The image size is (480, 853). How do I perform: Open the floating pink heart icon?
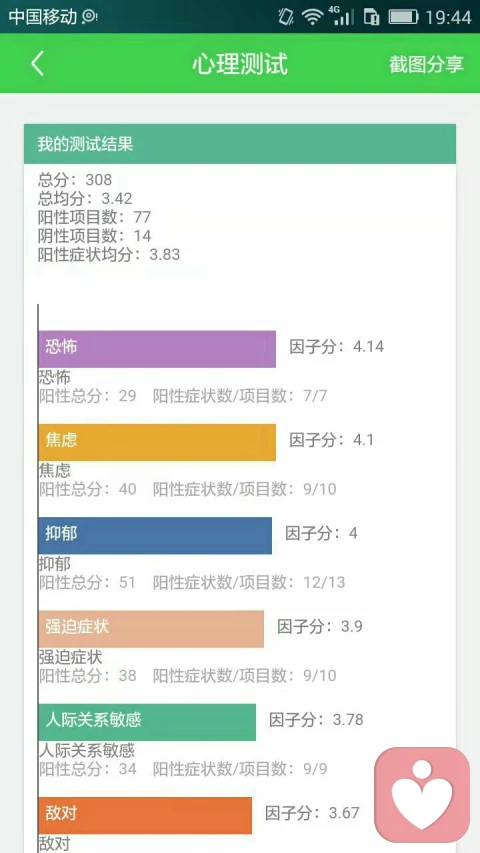pos(422,794)
